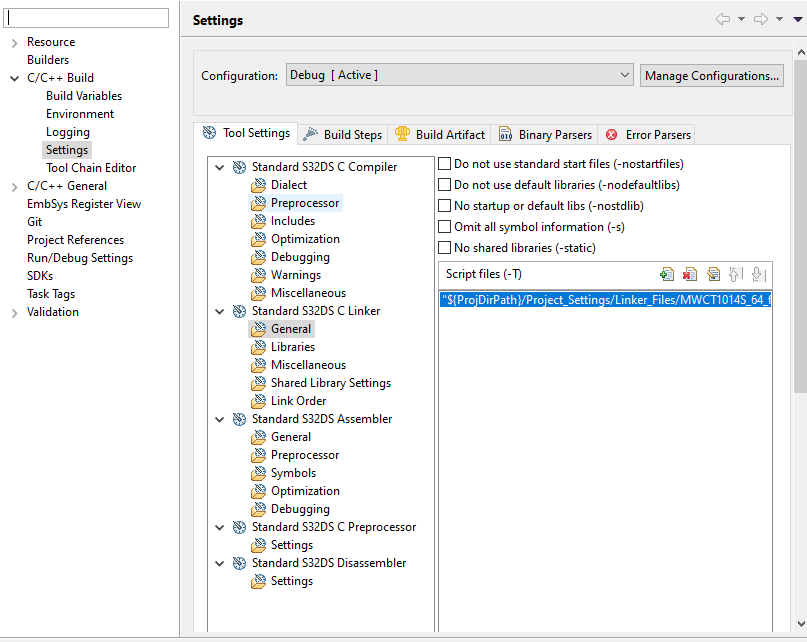Expand the C/C++ General category
The image size is (807, 642).
[x=14, y=186]
